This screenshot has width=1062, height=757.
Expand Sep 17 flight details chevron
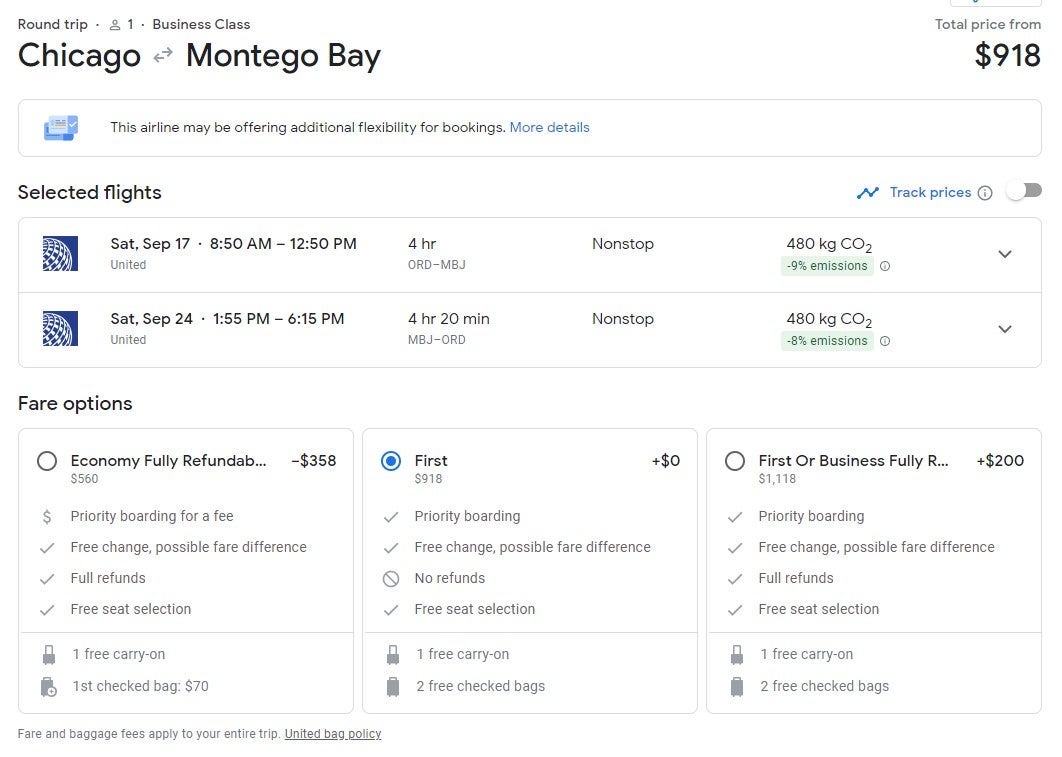1005,254
